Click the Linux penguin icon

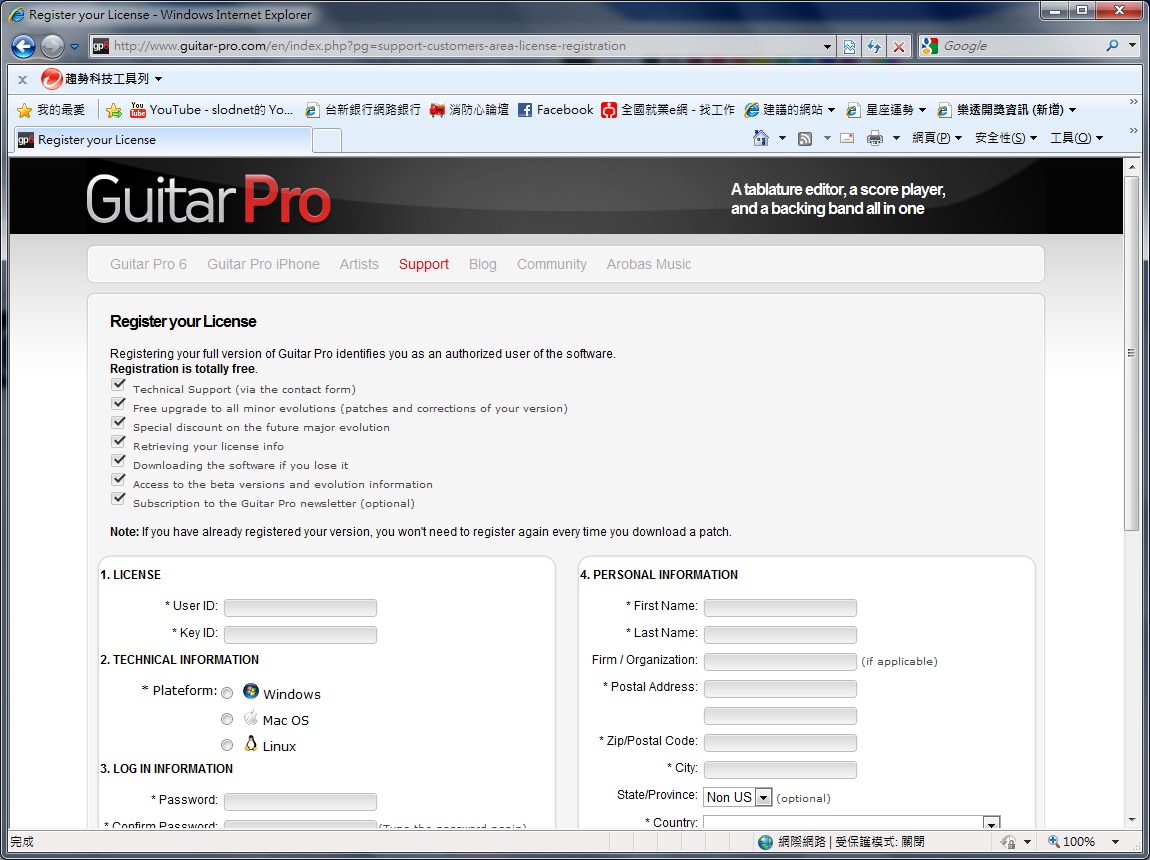click(251, 743)
